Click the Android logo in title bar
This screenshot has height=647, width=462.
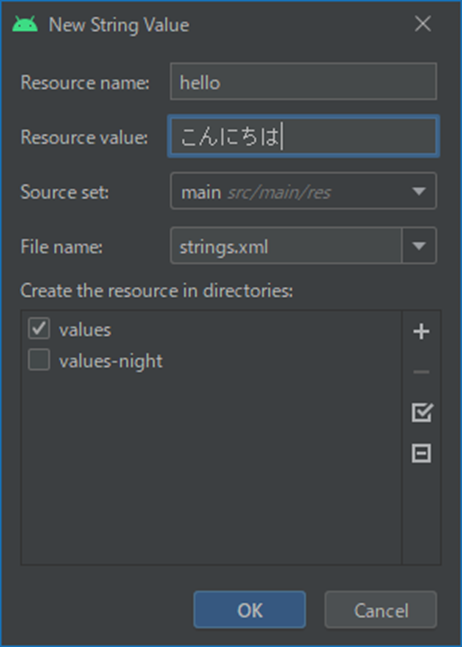25,24
